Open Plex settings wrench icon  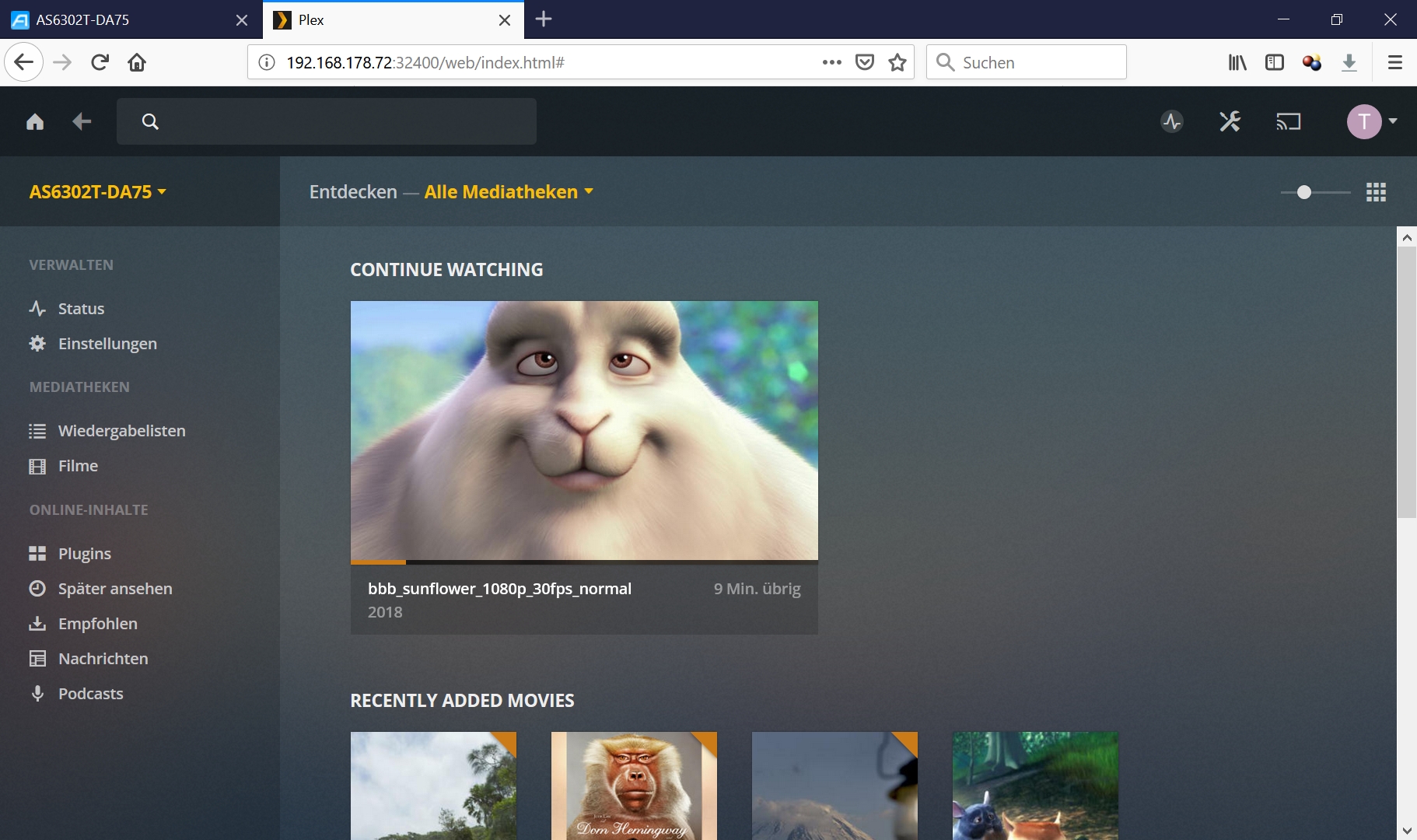tap(1230, 121)
